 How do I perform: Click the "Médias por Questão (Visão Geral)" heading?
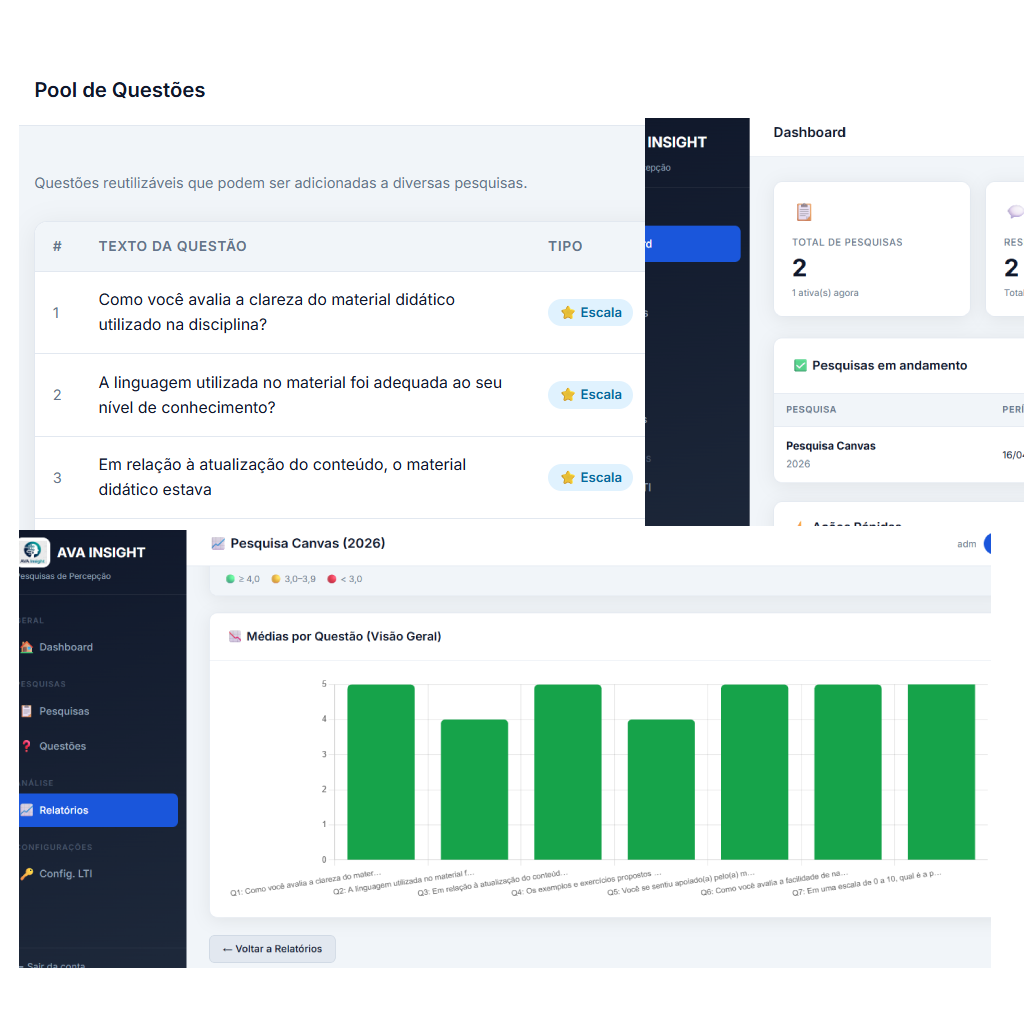click(344, 636)
